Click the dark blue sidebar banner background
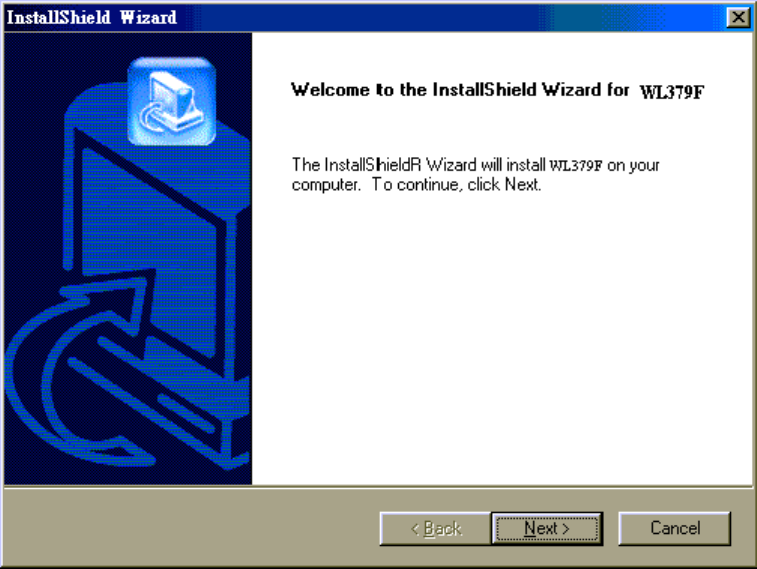This screenshot has height=569, width=757. (34, 145)
